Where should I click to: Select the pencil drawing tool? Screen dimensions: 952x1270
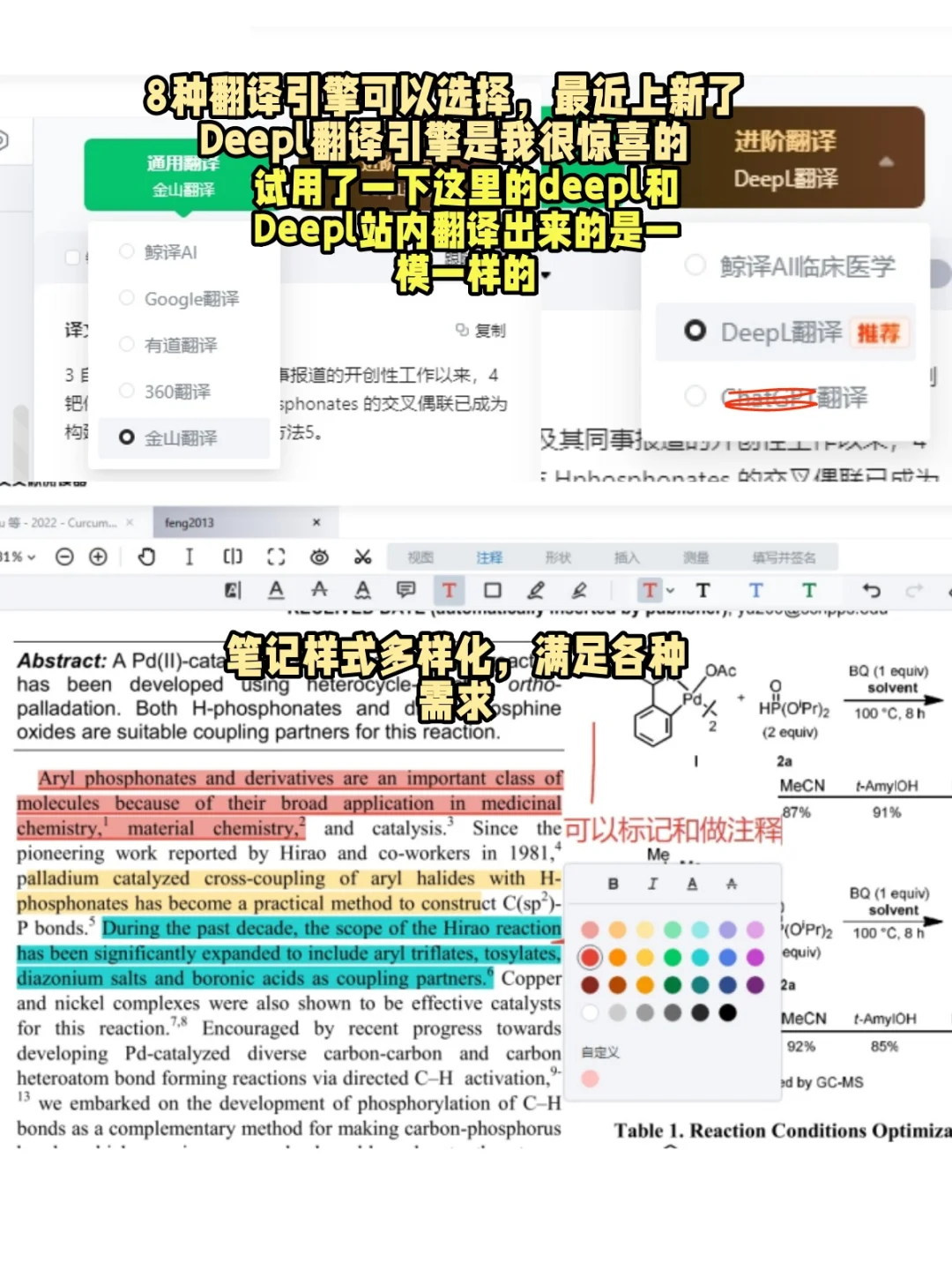click(536, 590)
